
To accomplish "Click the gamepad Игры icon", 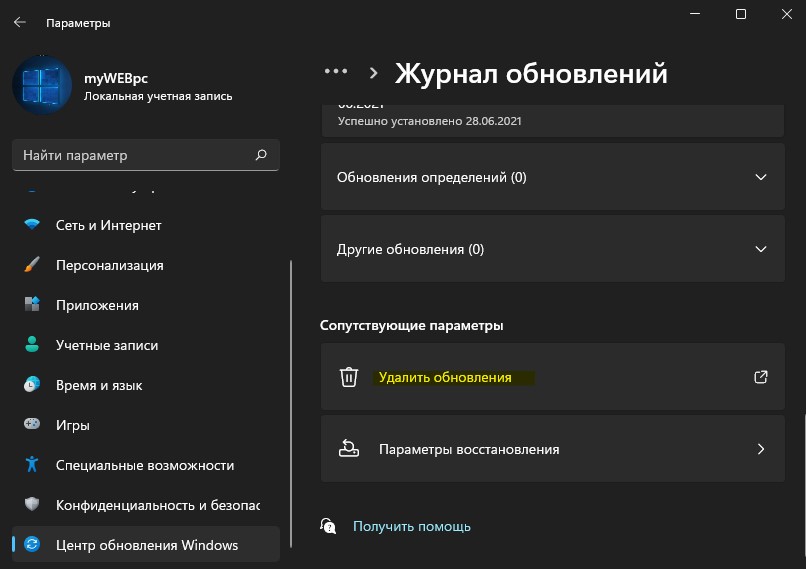I will (32, 424).
